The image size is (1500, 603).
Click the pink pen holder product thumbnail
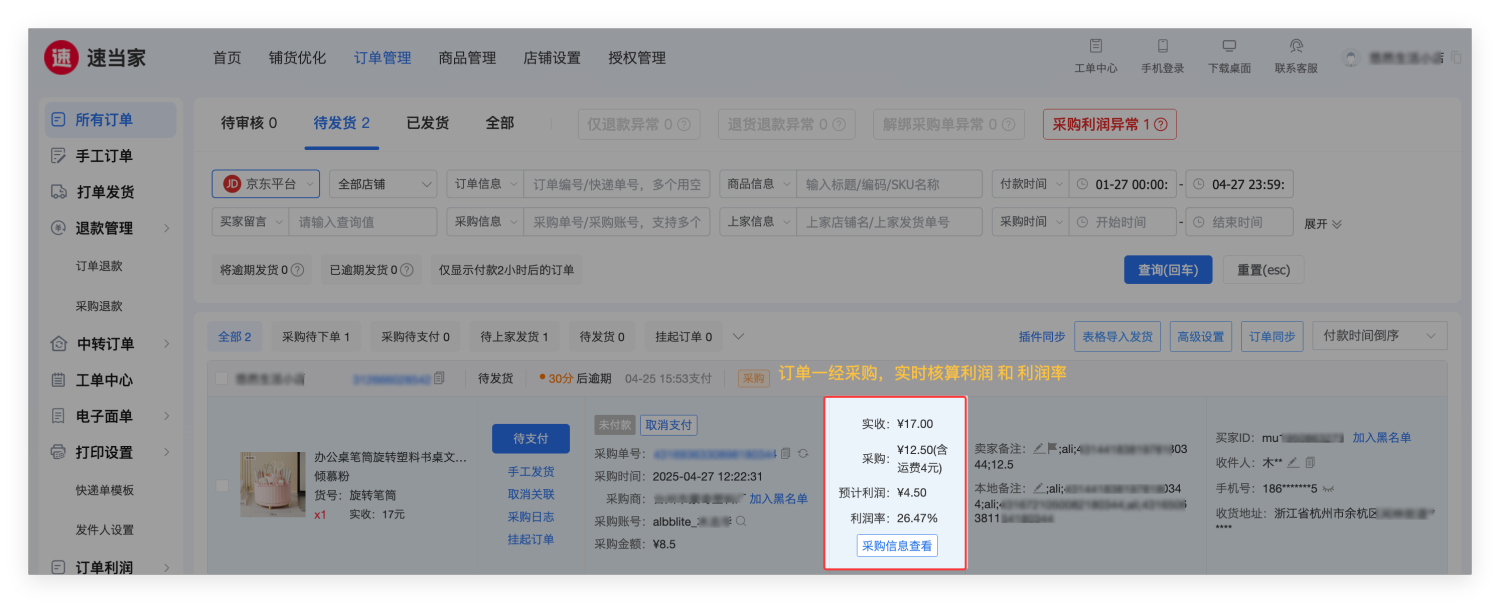(x=272, y=484)
